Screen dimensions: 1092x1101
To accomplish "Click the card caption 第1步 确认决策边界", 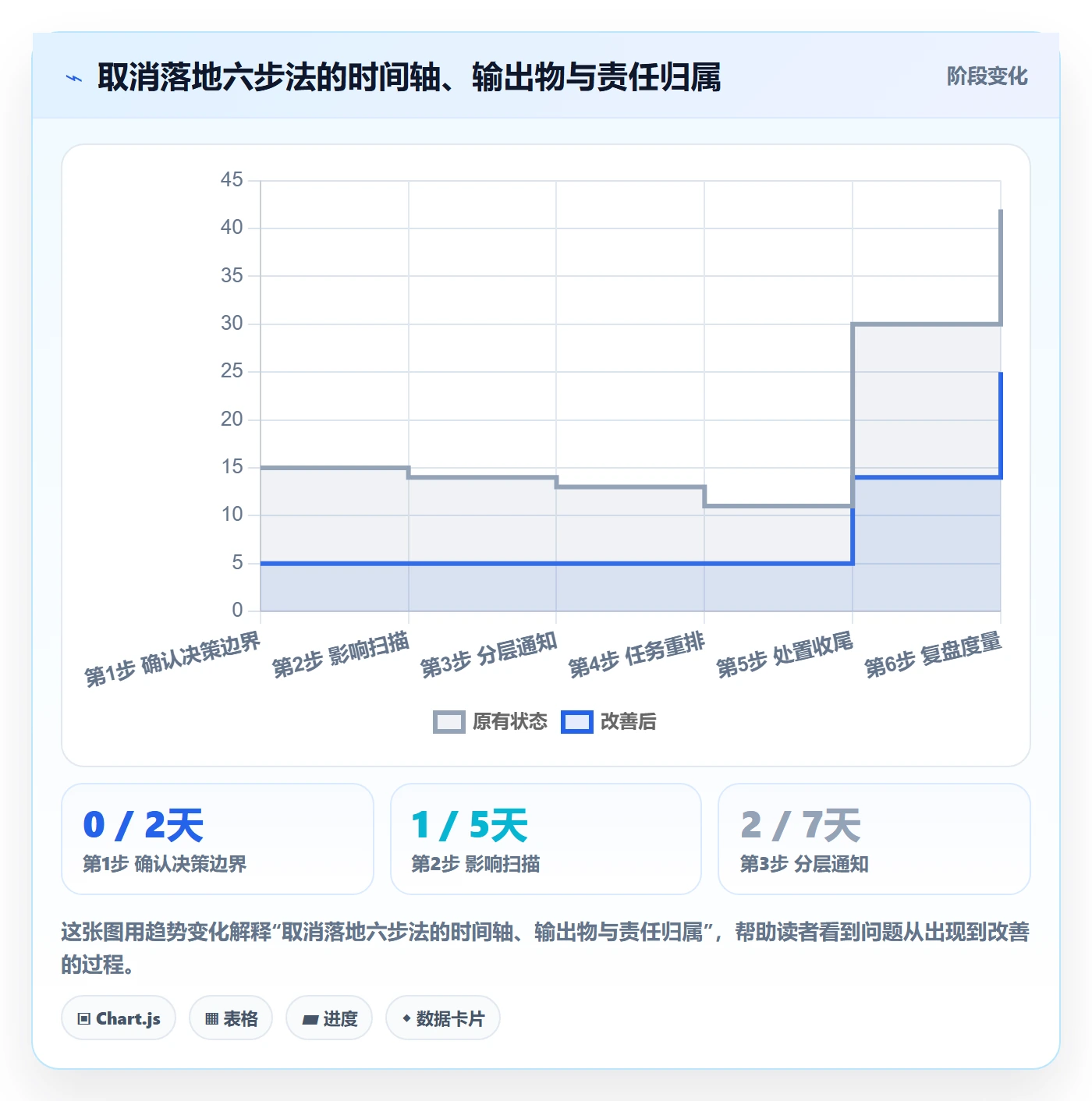I will 165,864.
